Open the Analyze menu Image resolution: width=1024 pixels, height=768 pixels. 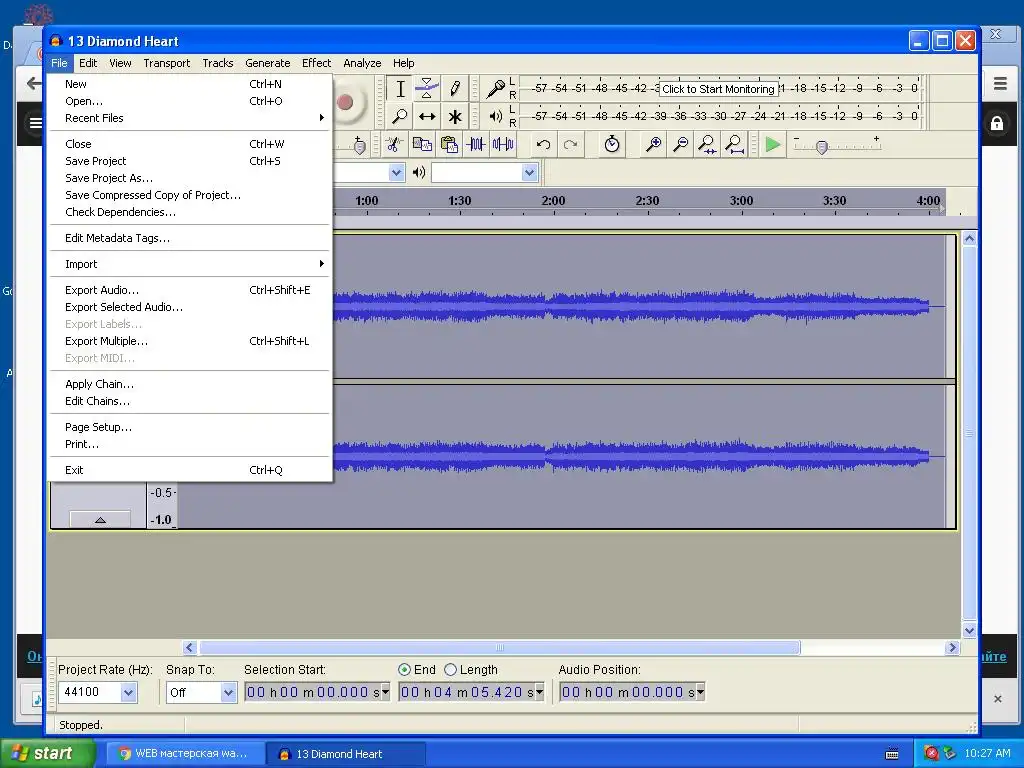[x=362, y=63]
